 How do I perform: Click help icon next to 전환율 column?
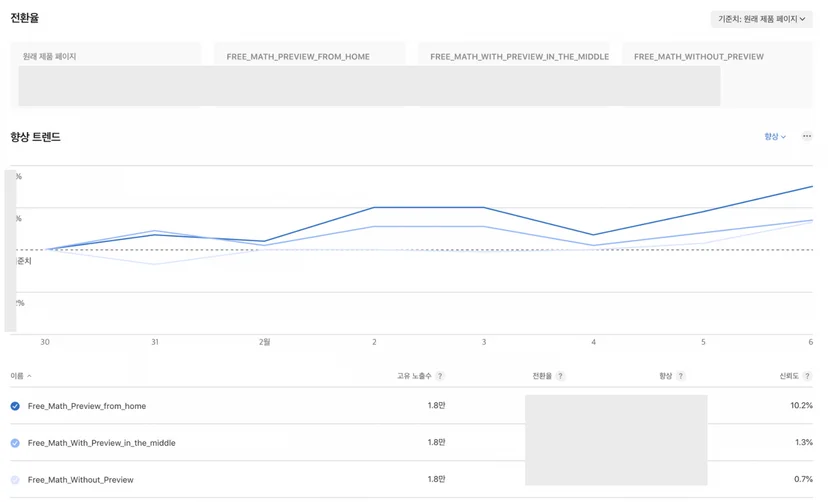(x=560, y=376)
